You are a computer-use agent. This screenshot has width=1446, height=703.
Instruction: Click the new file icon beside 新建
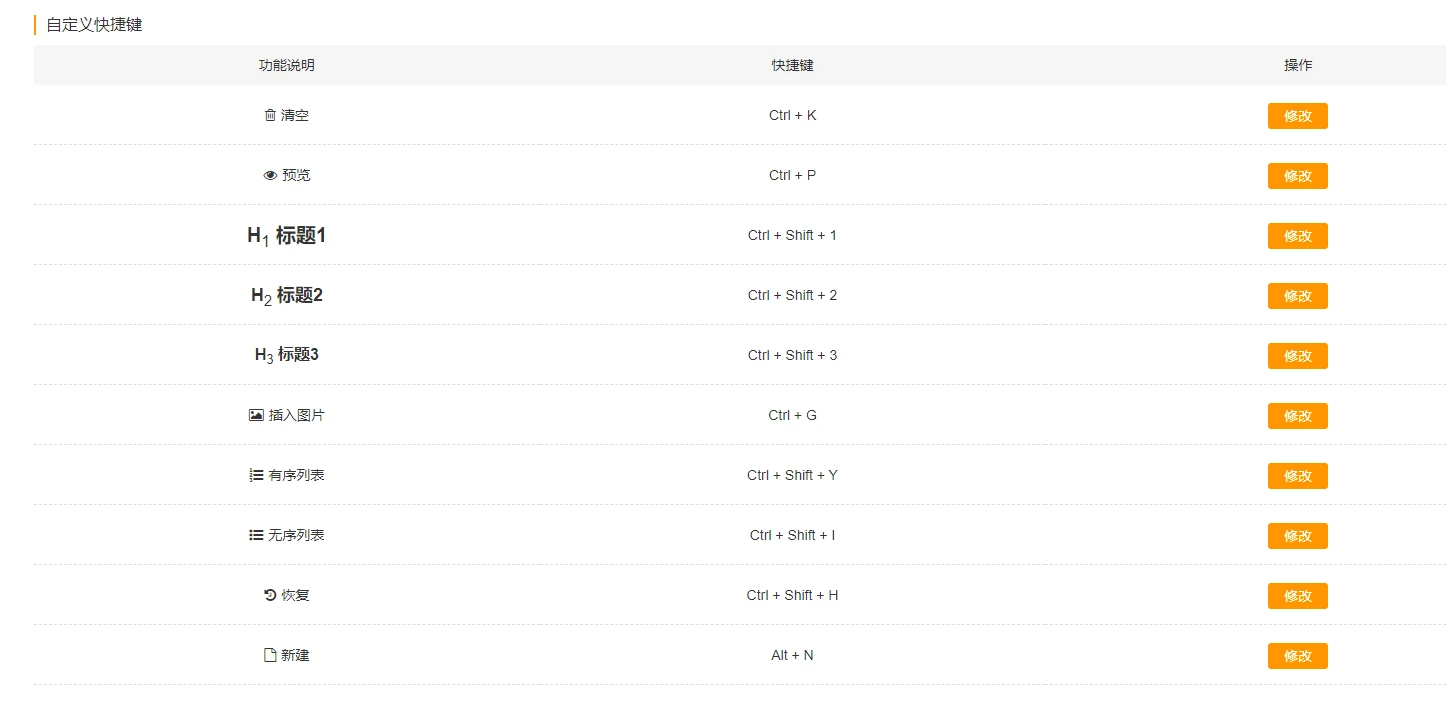click(270, 655)
